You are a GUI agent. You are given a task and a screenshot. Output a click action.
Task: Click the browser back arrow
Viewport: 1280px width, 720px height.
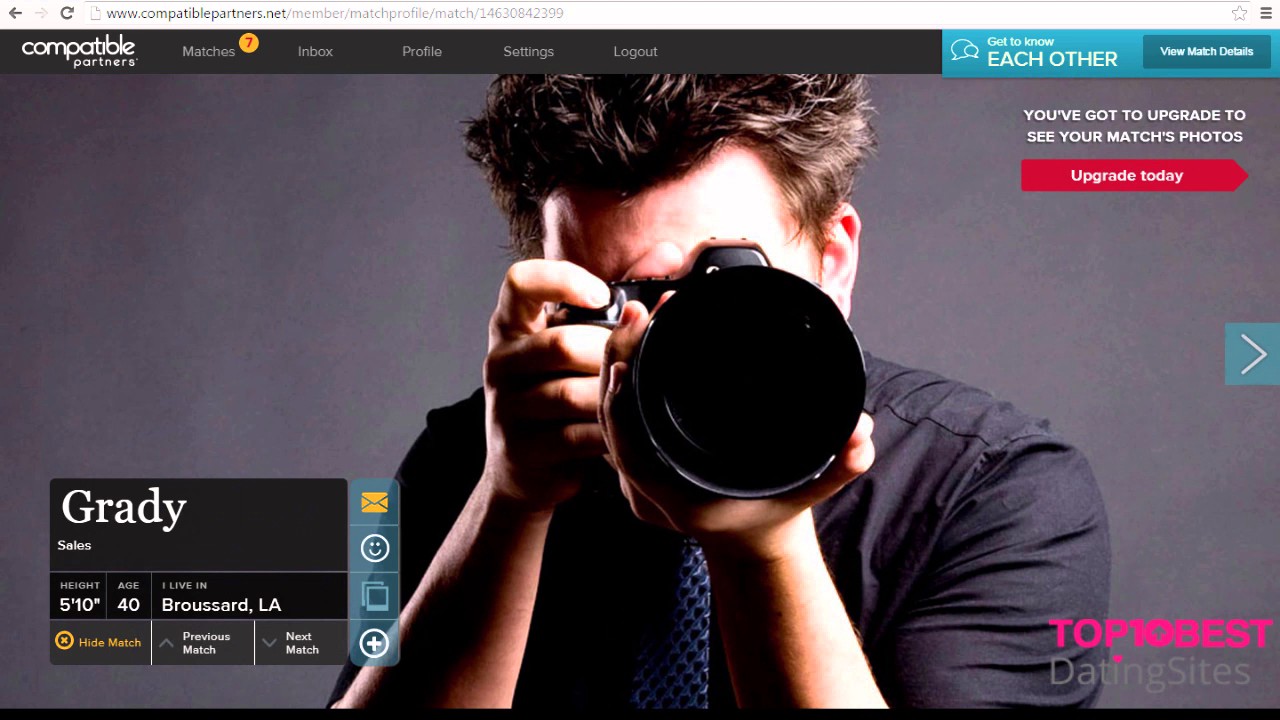(x=15, y=13)
